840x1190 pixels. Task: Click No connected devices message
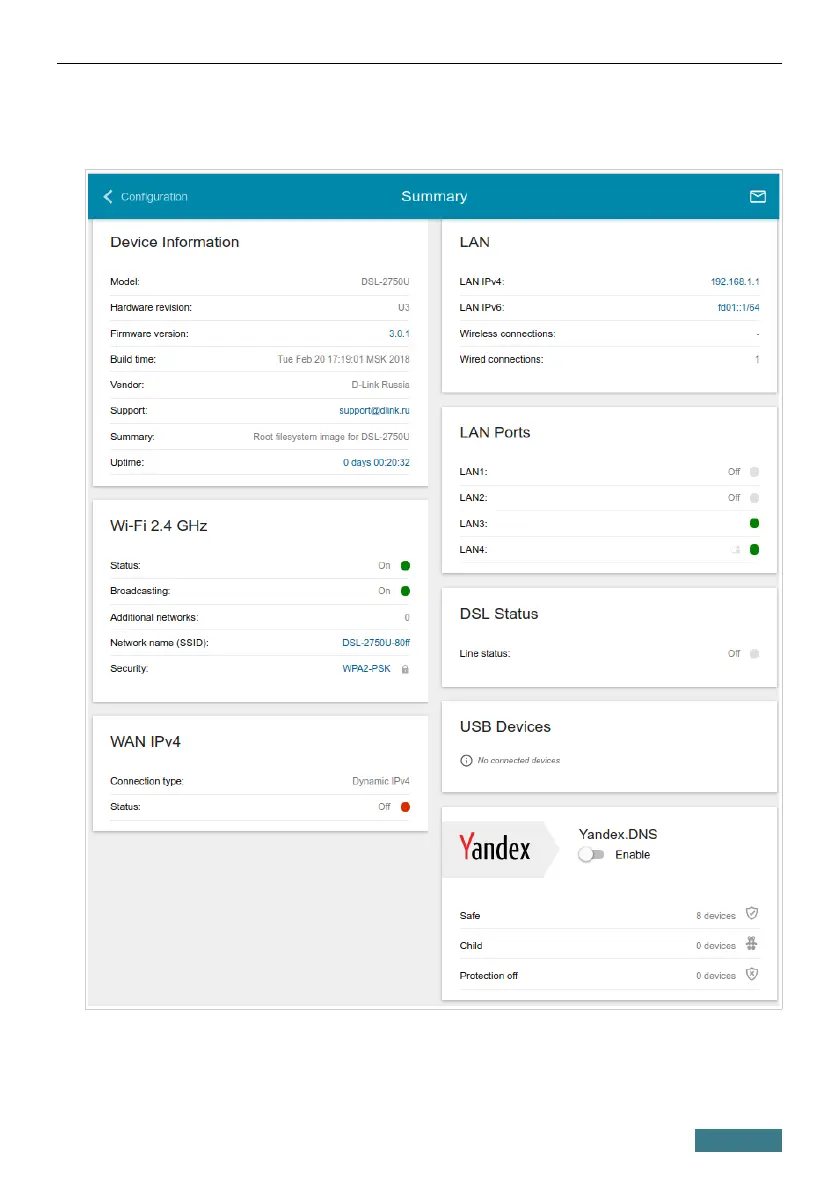coord(519,760)
